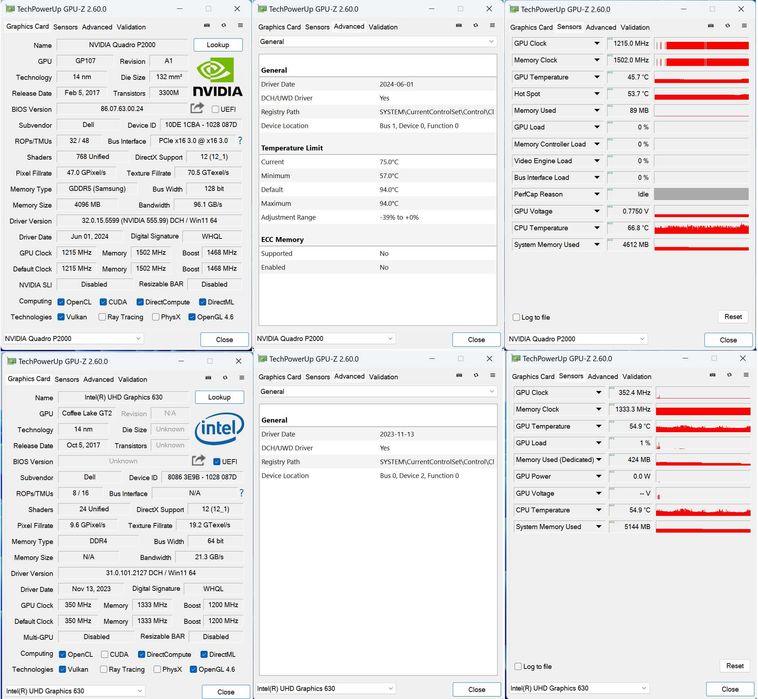758x699 pixels.
Task: Click refresh icon in NVIDIA Advanced window
Action: pos(476,25)
